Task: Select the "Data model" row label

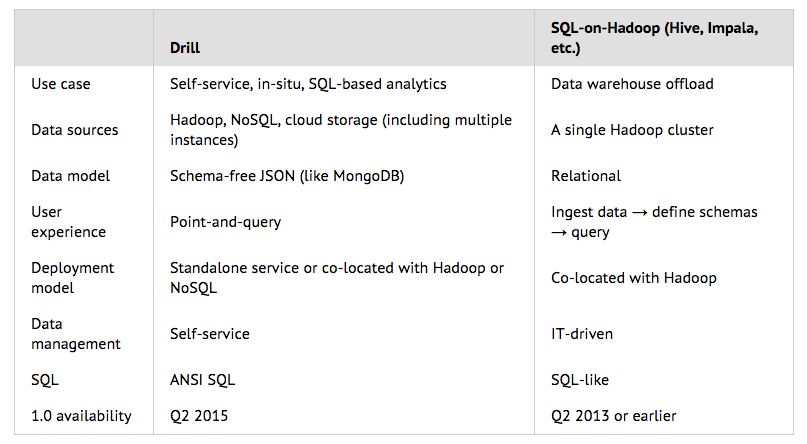Action: pyautogui.click(x=70, y=176)
